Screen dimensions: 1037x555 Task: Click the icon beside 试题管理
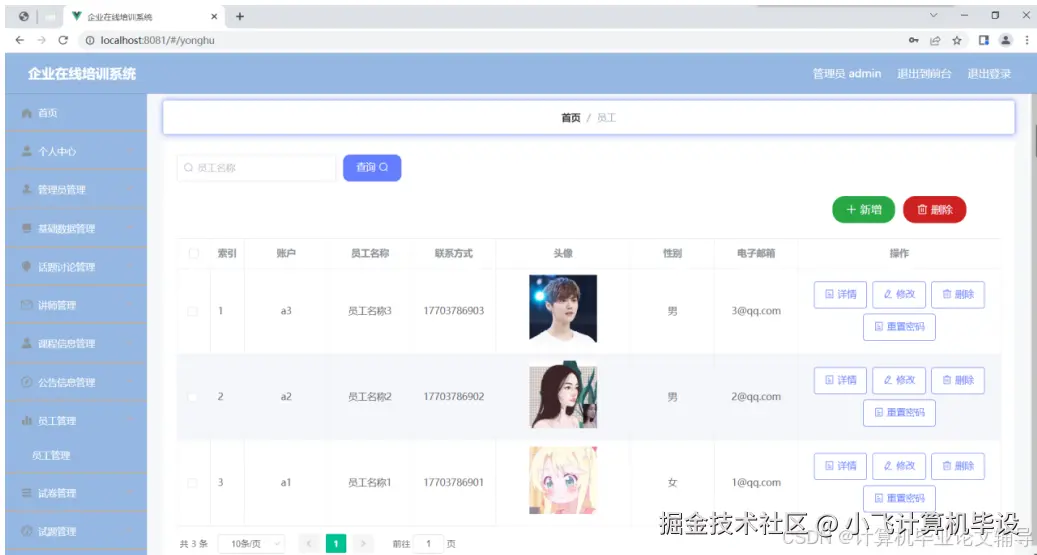tap(26, 531)
